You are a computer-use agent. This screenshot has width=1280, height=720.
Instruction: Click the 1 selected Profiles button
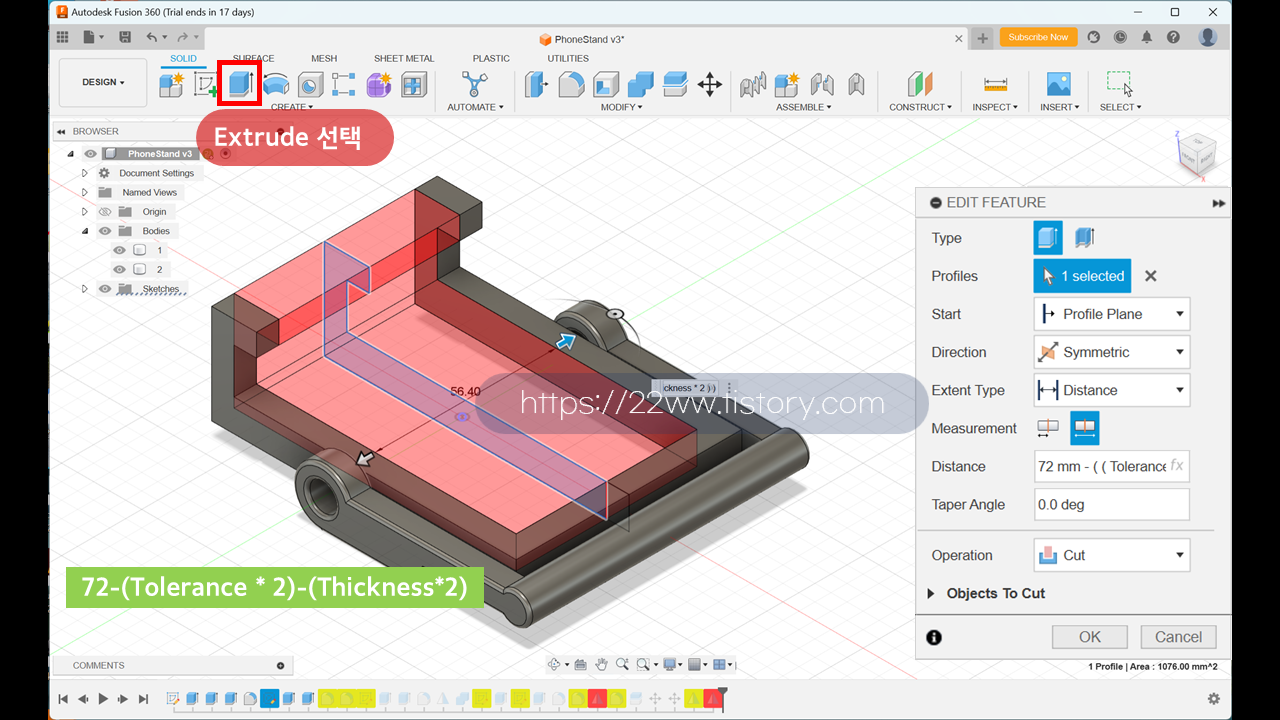coord(1082,276)
